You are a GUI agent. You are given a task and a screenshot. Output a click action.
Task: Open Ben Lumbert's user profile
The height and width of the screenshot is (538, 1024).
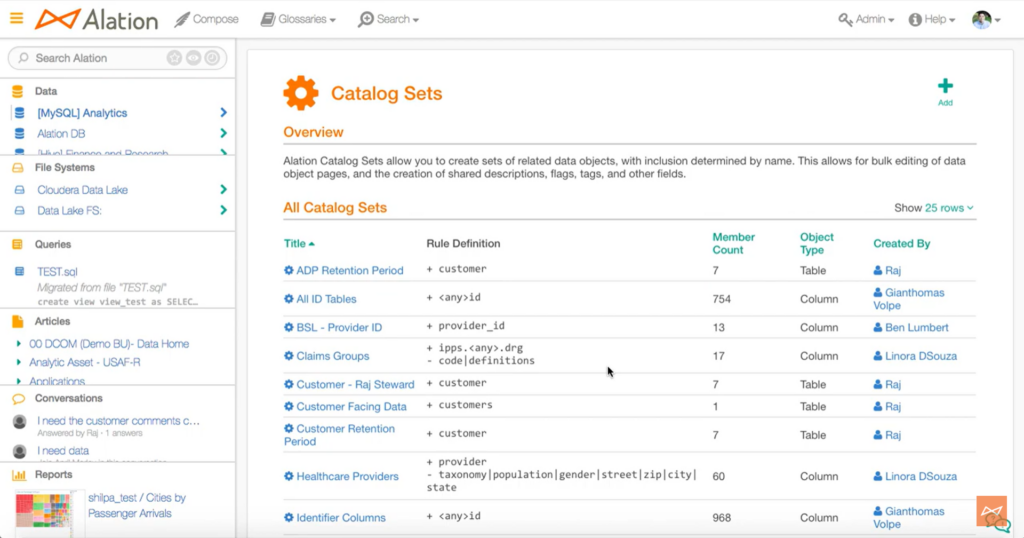click(910, 328)
